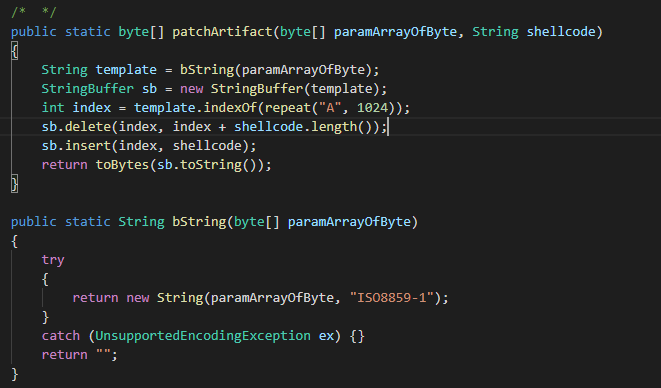661x388 pixels.
Task: Click the 'try' keyword
Action: coord(53,259)
